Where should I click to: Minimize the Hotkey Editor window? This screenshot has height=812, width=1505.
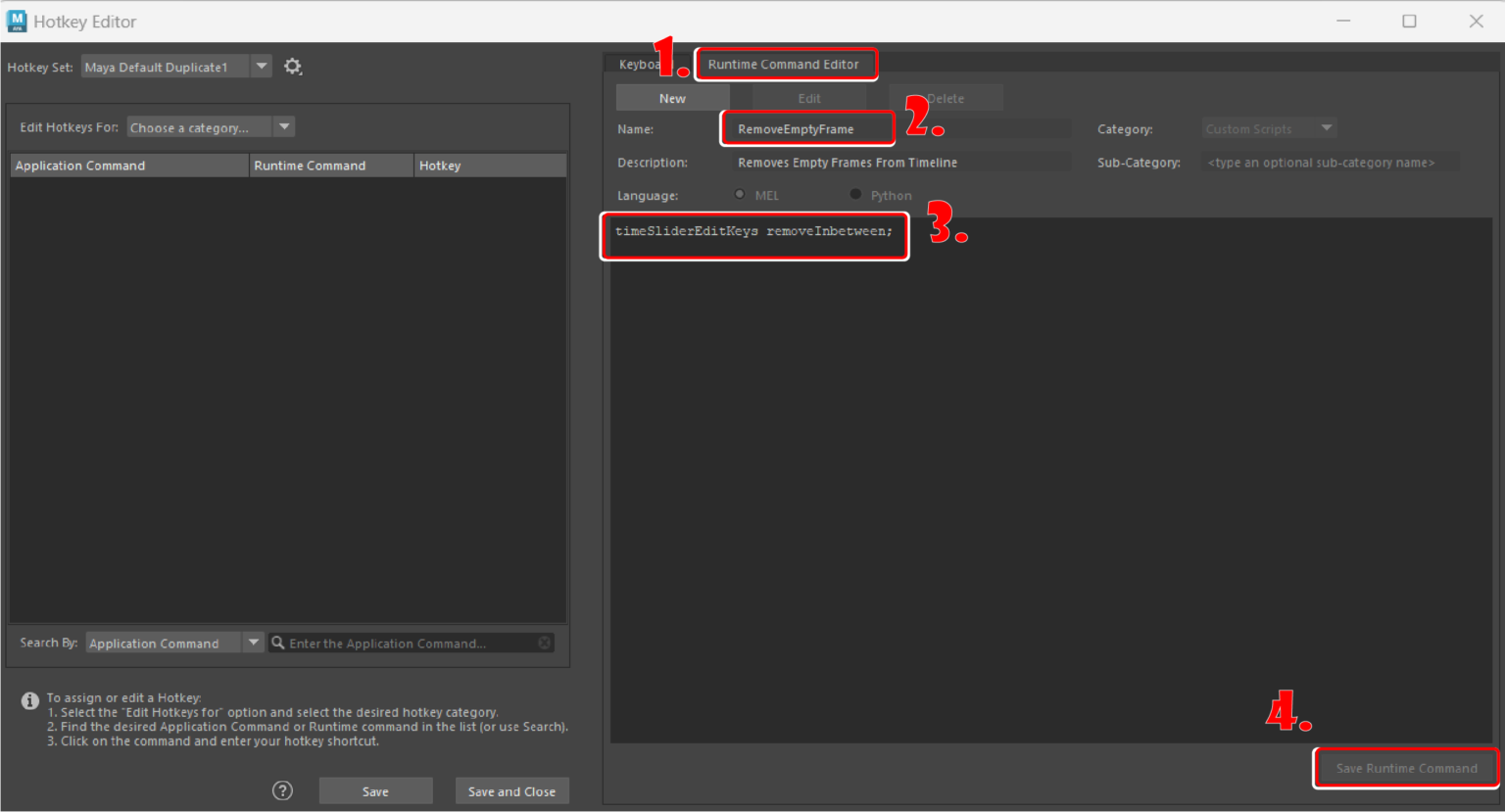pyautogui.click(x=1343, y=21)
